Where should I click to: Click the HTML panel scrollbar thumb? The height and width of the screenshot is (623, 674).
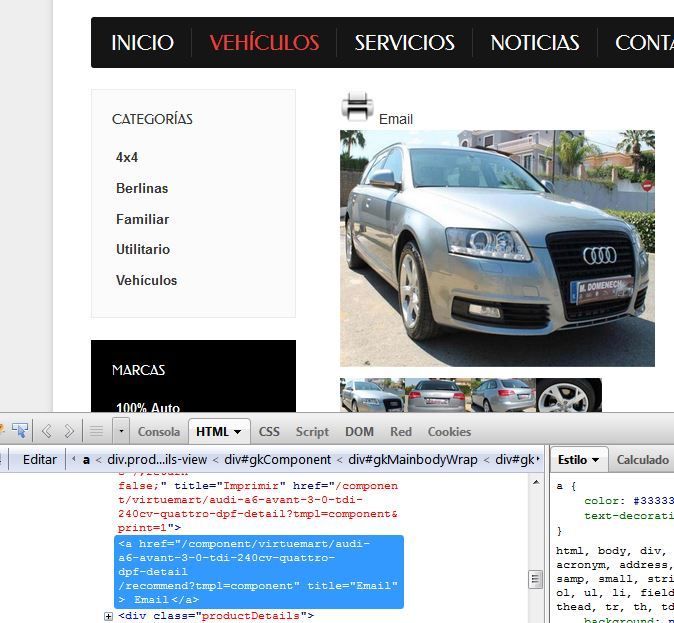click(x=536, y=579)
